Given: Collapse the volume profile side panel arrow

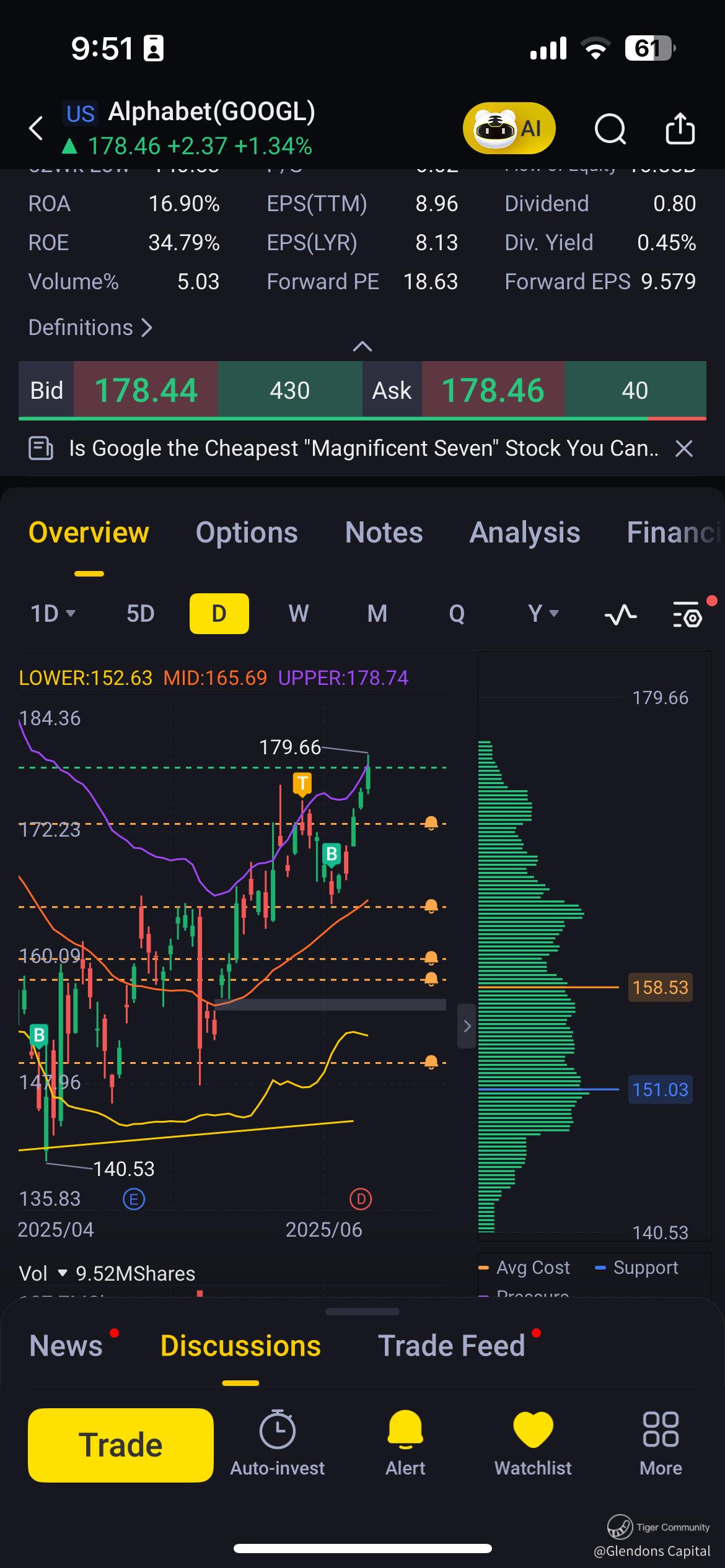Looking at the screenshot, I should pyautogui.click(x=467, y=1026).
